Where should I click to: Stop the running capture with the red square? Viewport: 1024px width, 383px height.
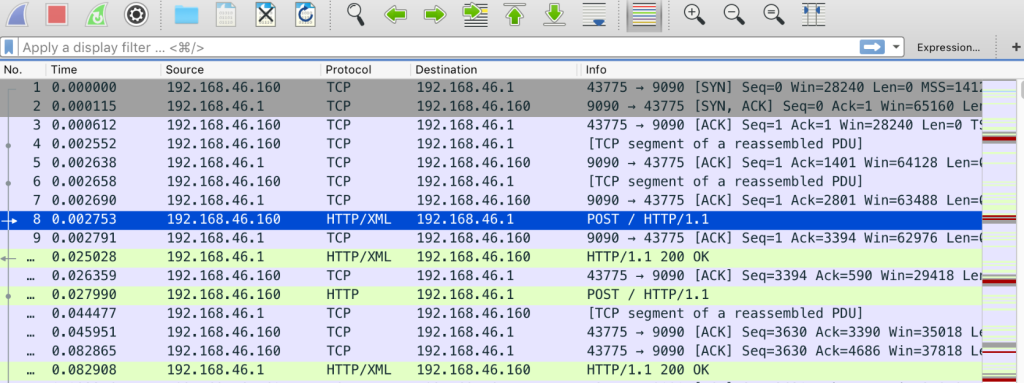57,14
